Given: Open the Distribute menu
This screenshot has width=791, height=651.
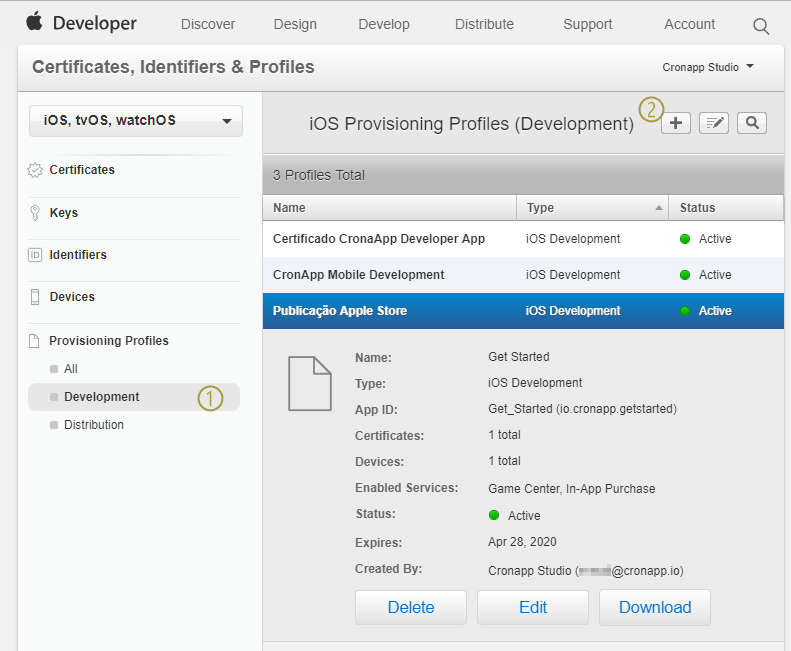Looking at the screenshot, I should pos(484,24).
